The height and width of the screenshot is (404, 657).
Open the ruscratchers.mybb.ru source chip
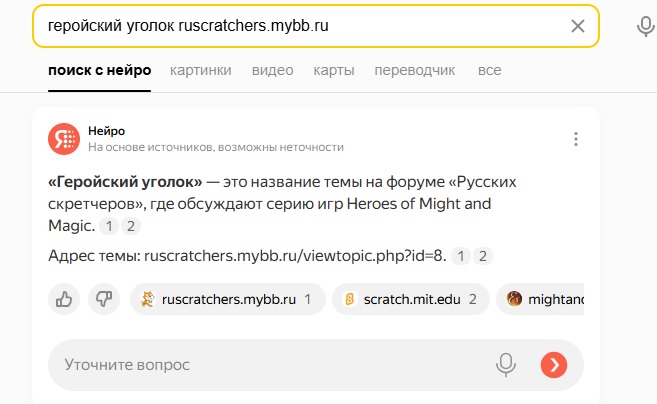228,299
